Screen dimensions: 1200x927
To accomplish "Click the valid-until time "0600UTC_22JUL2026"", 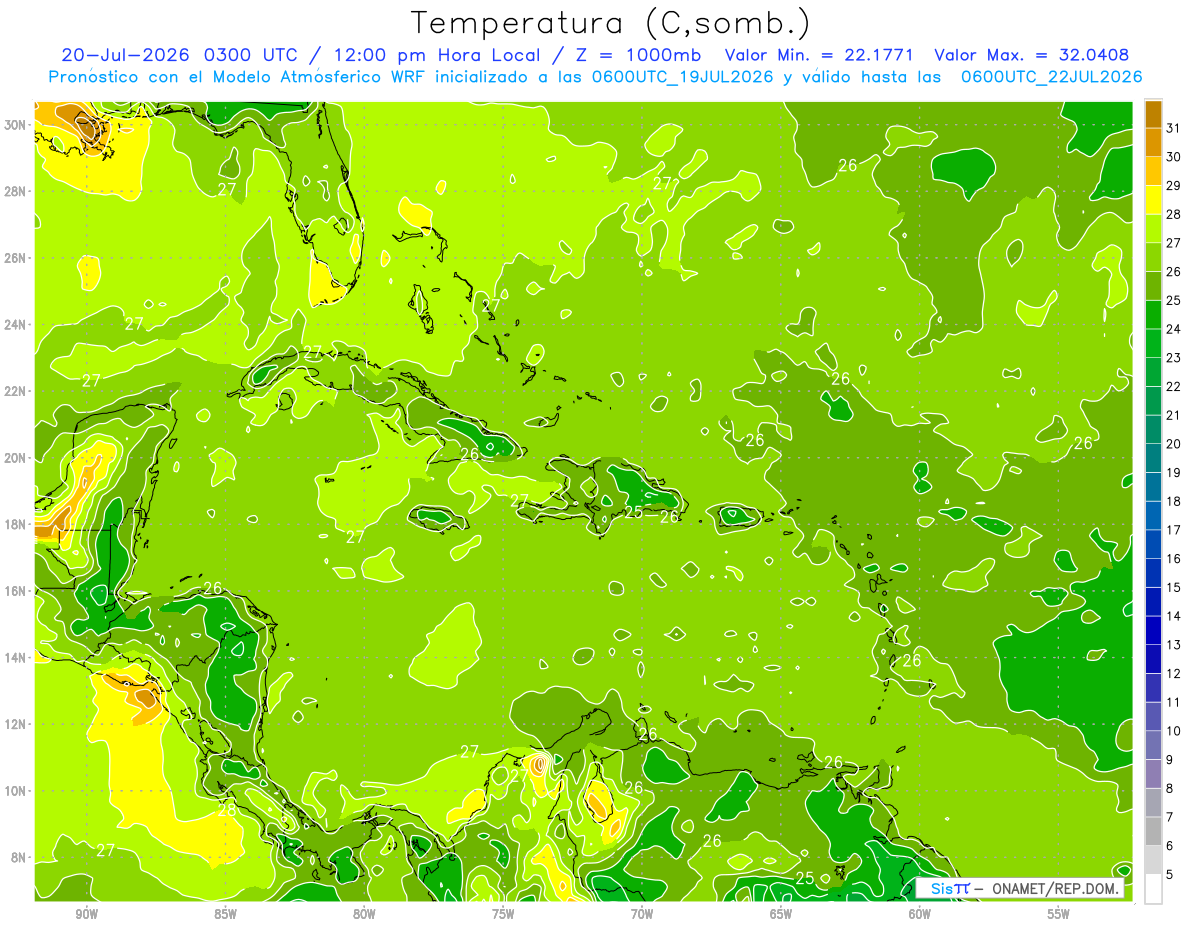I will point(1051,77).
